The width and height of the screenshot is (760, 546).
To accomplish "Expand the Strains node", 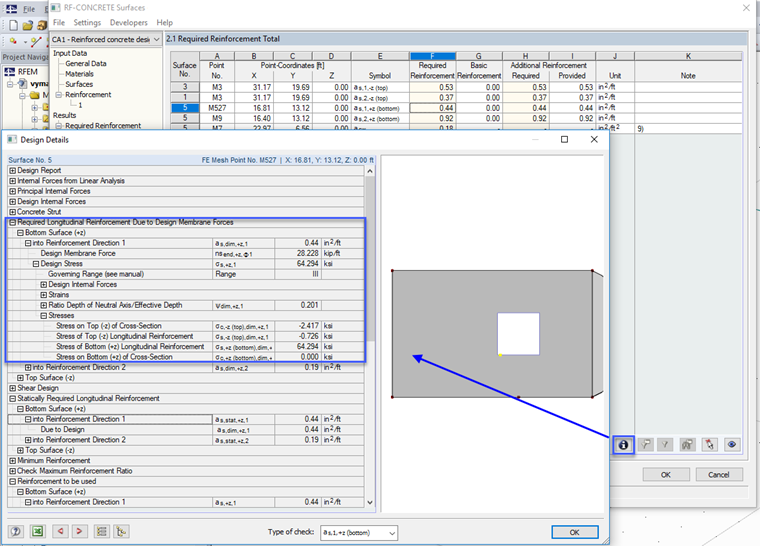I will [44, 295].
